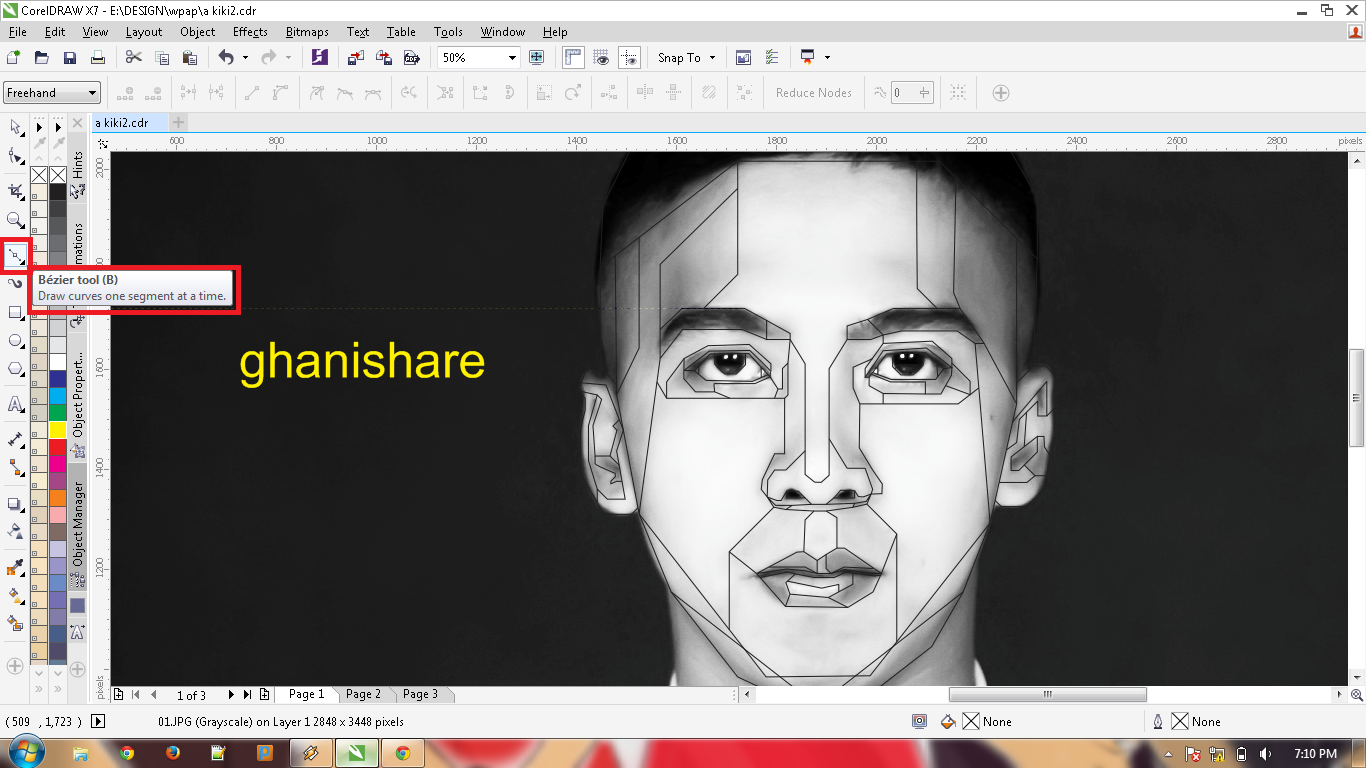
Task: Pick the red palette swatch
Action: pos(58,446)
